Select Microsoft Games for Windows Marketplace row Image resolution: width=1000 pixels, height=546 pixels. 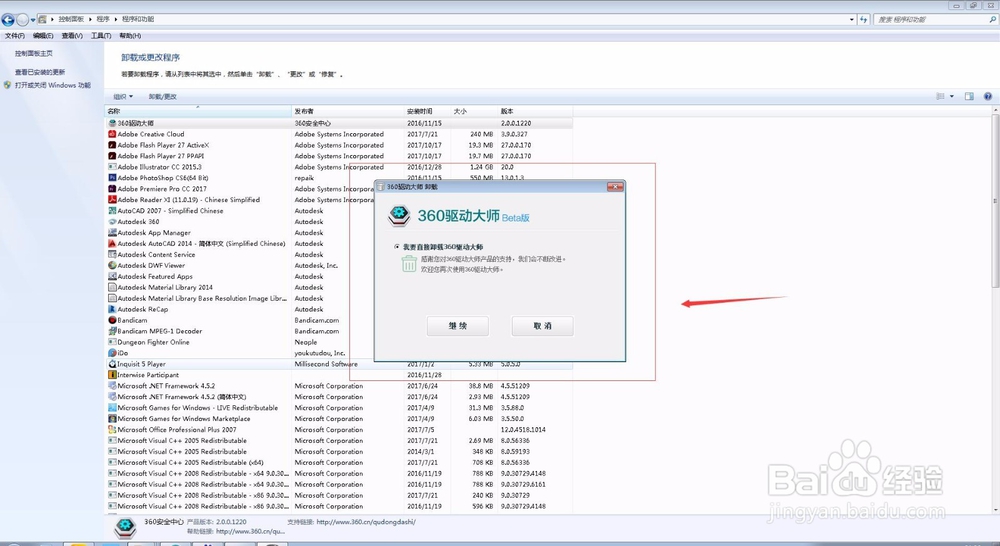point(339,418)
